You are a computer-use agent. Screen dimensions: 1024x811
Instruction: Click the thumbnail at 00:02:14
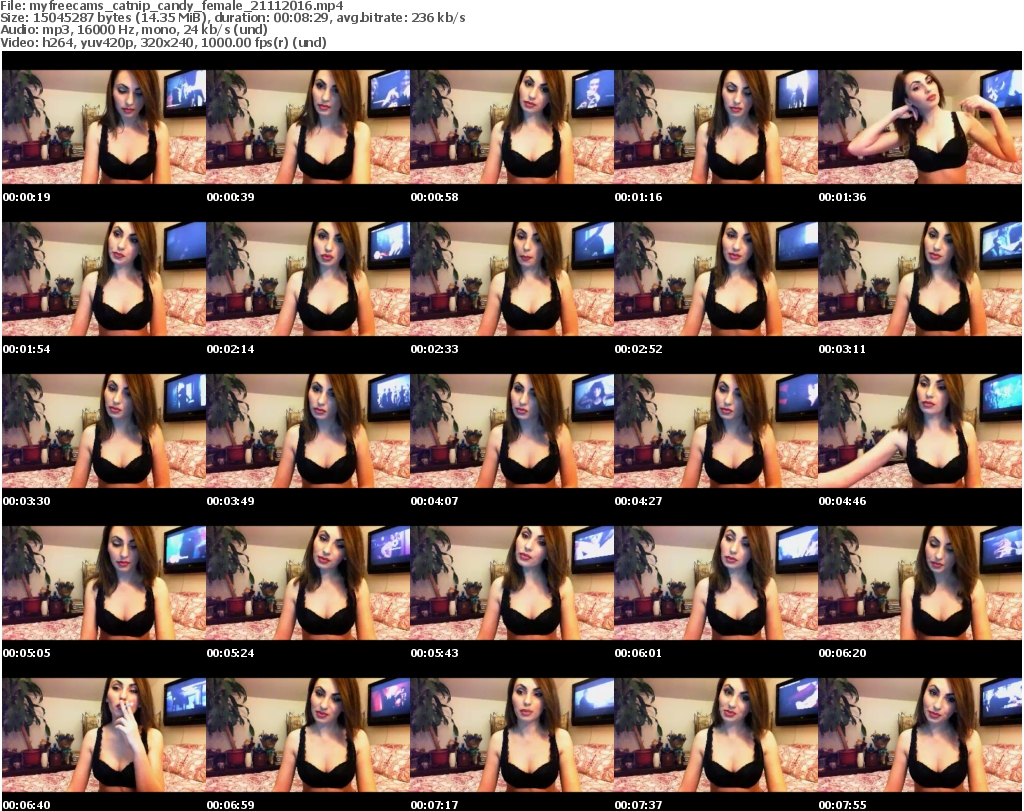pyautogui.click(x=308, y=279)
